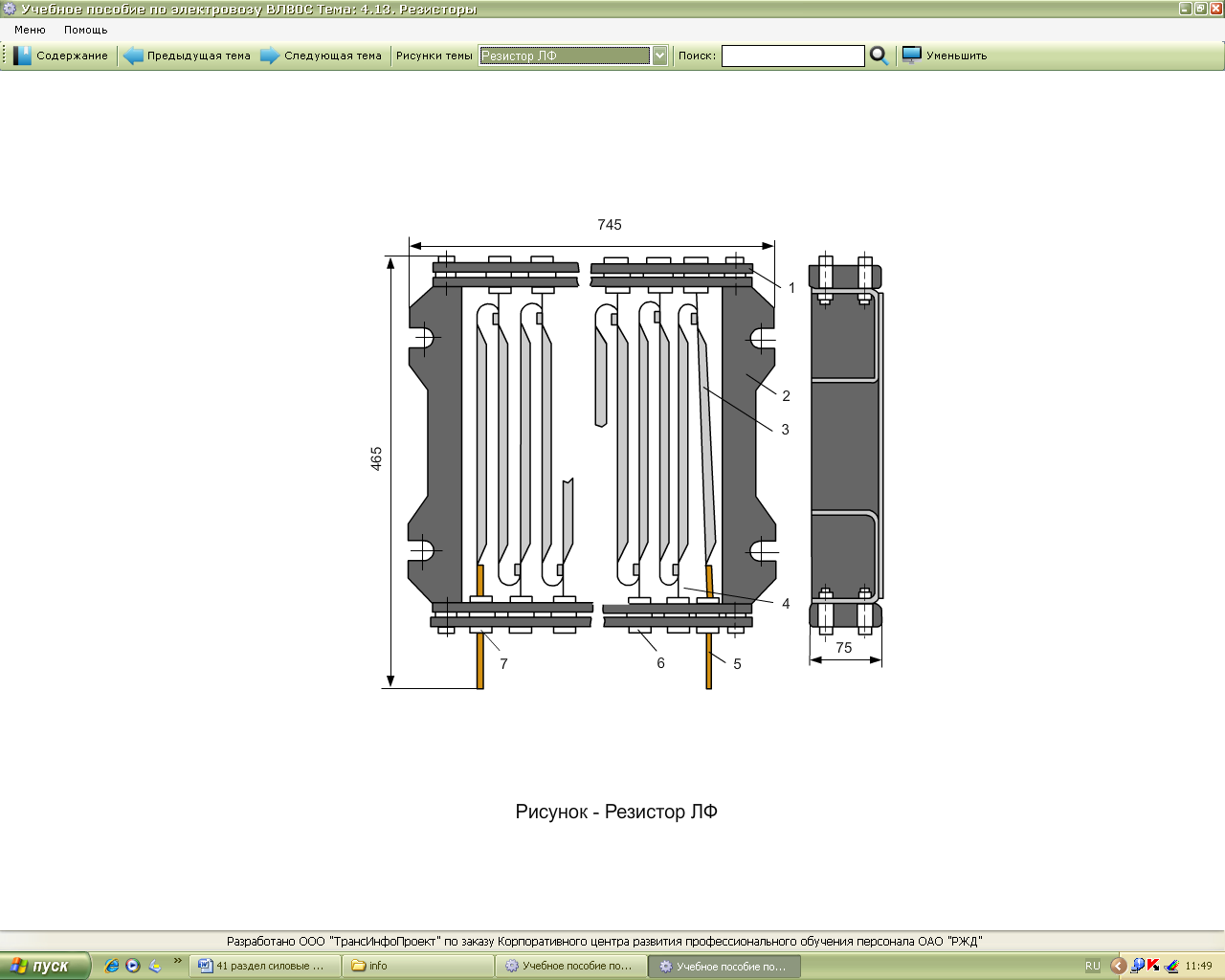Click the Уменьшить monitor icon
The image size is (1225, 980).
click(912, 55)
